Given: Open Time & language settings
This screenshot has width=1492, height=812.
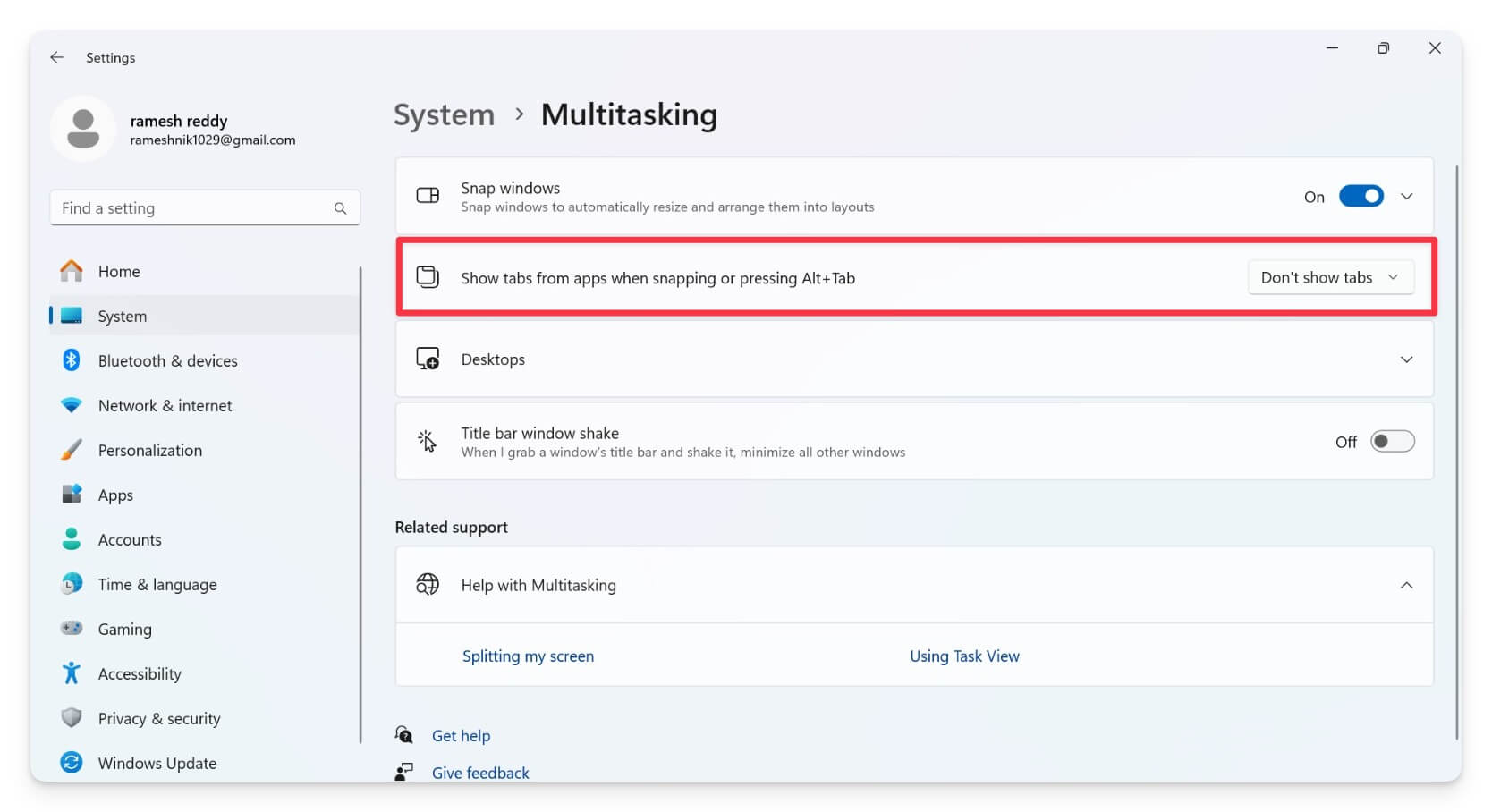Looking at the screenshot, I should point(157,584).
